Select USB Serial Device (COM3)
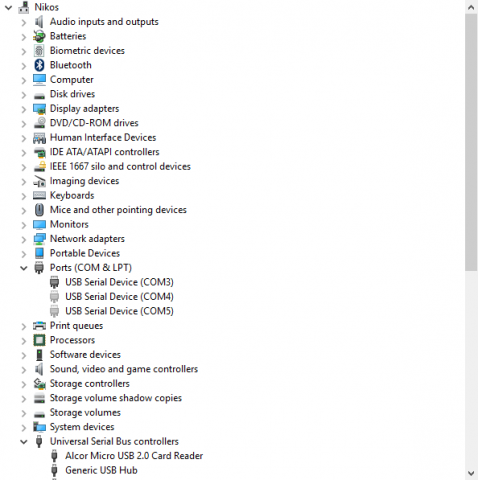 tap(119, 282)
